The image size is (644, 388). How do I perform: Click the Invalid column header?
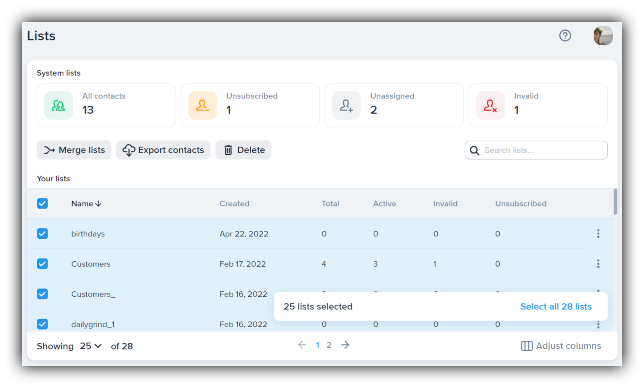coord(445,203)
